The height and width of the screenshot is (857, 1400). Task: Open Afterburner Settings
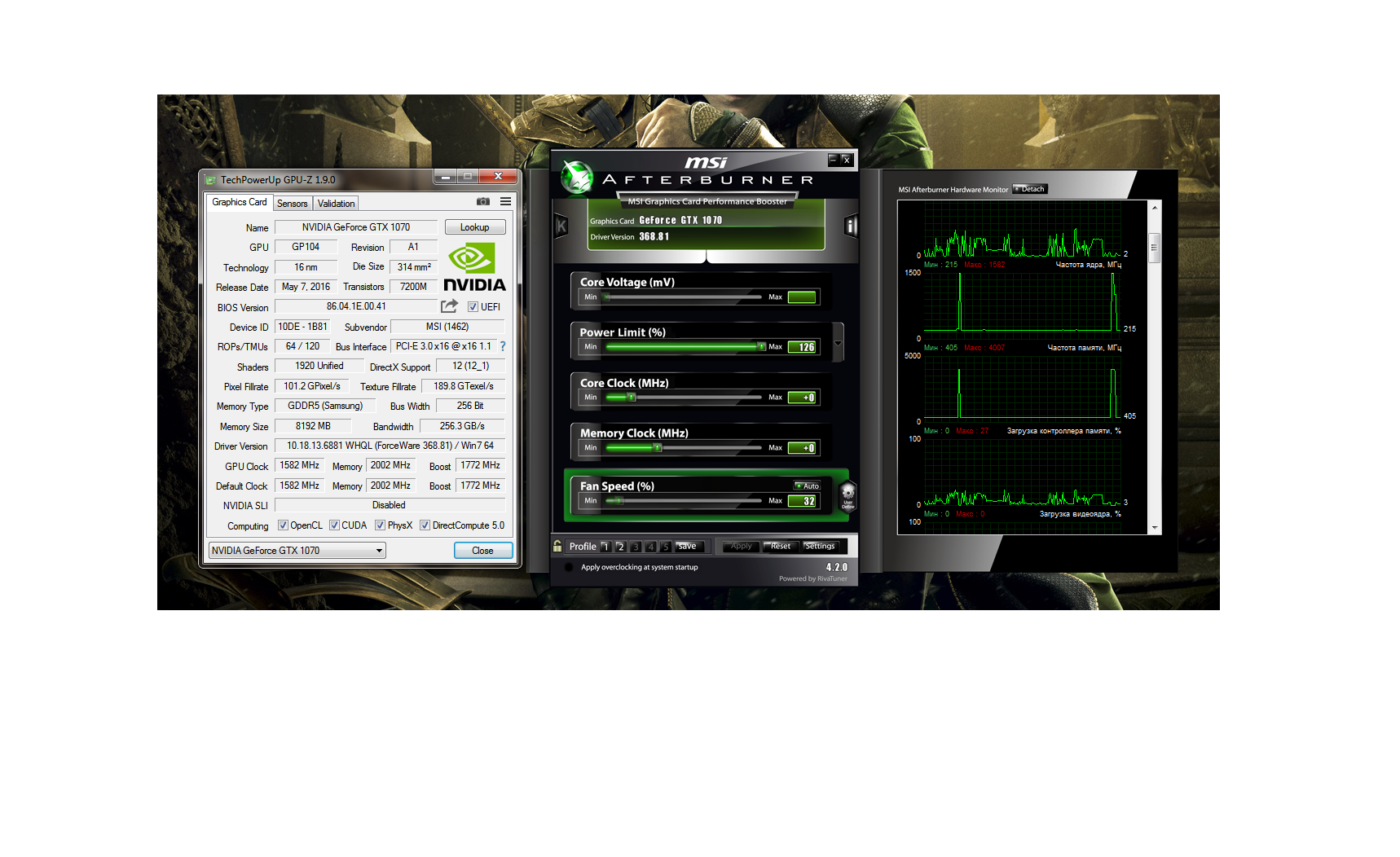pyautogui.click(x=820, y=547)
